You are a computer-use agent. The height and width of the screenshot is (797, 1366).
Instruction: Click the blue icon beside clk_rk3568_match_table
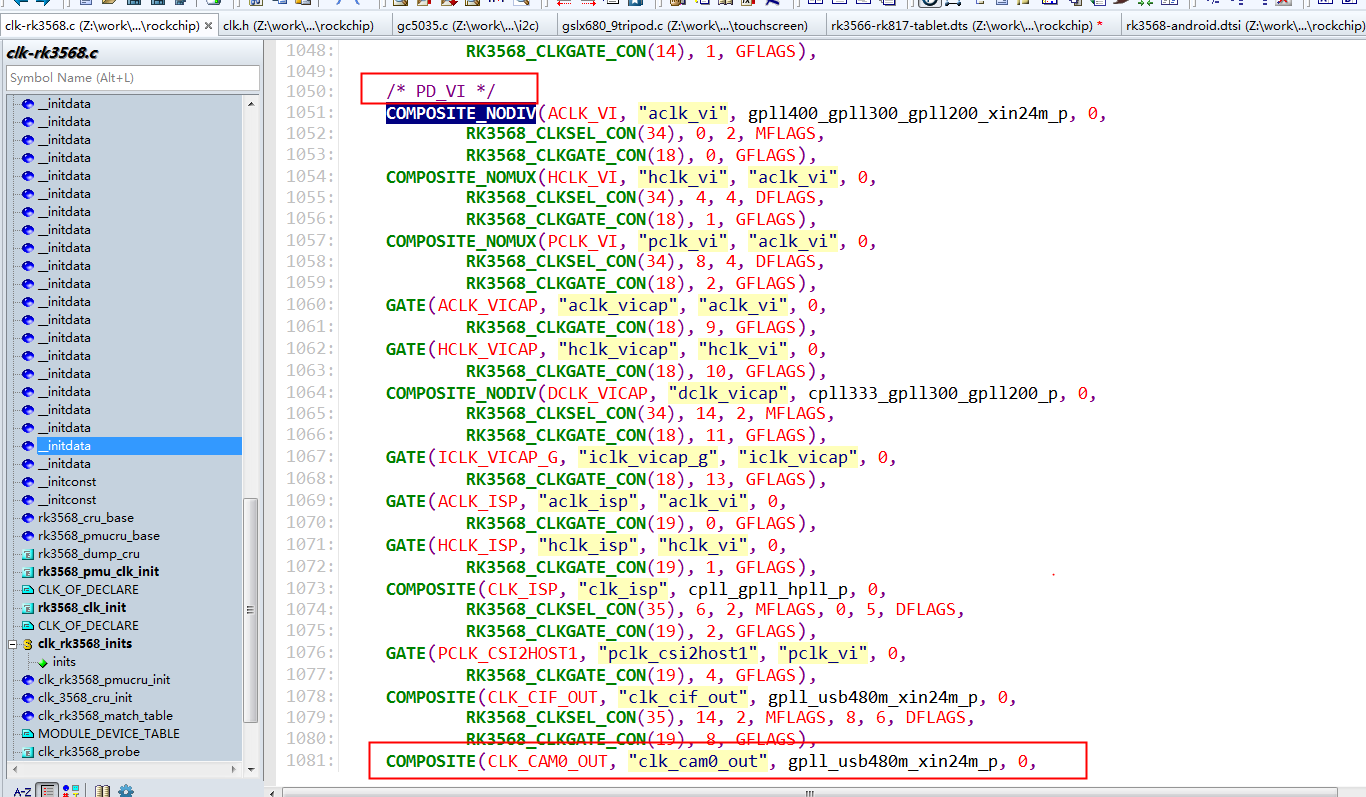[28, 716]
